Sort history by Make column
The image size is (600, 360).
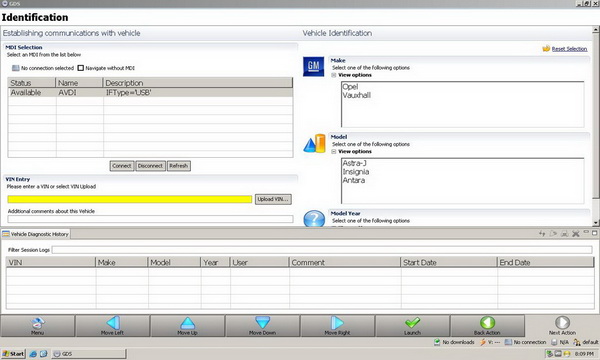pyautogui.click(x=122, y=262)
